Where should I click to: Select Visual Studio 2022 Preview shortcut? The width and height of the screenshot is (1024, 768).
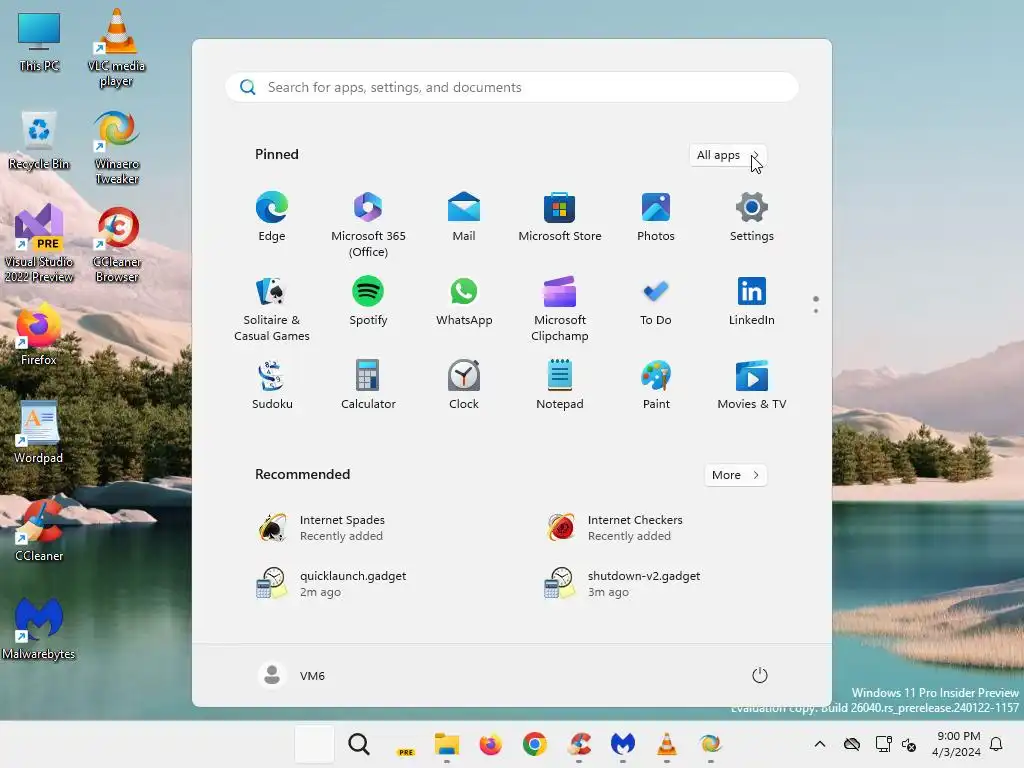(x=39, y=243)
